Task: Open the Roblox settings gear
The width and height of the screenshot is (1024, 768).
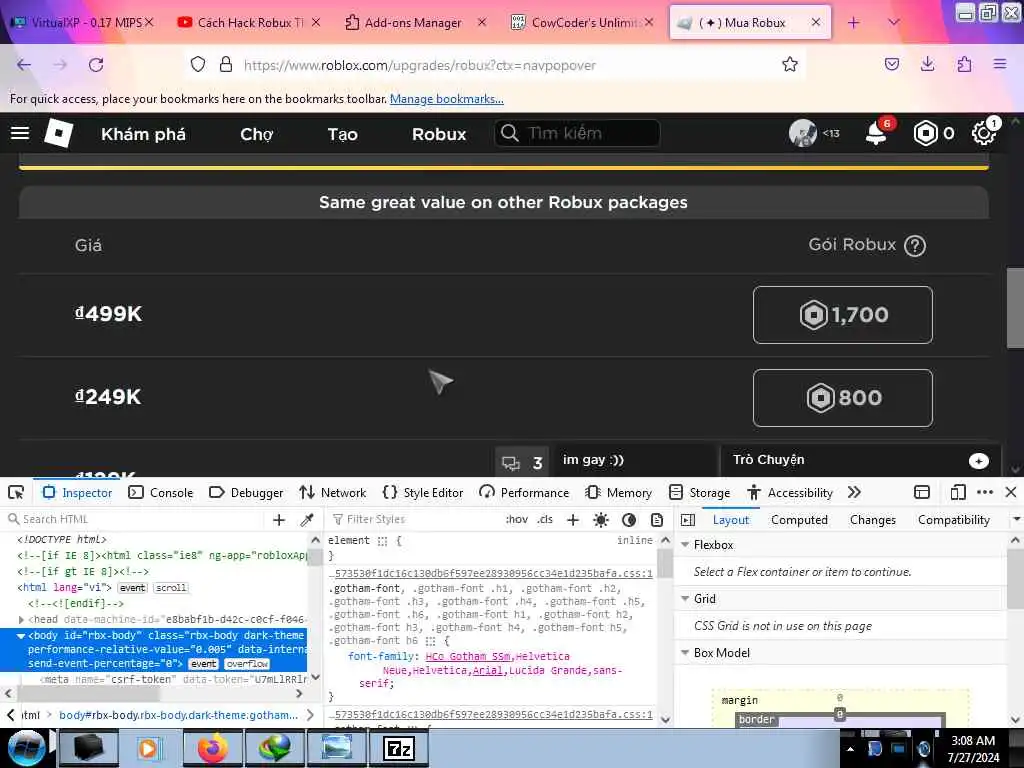Action: [983, 133]
